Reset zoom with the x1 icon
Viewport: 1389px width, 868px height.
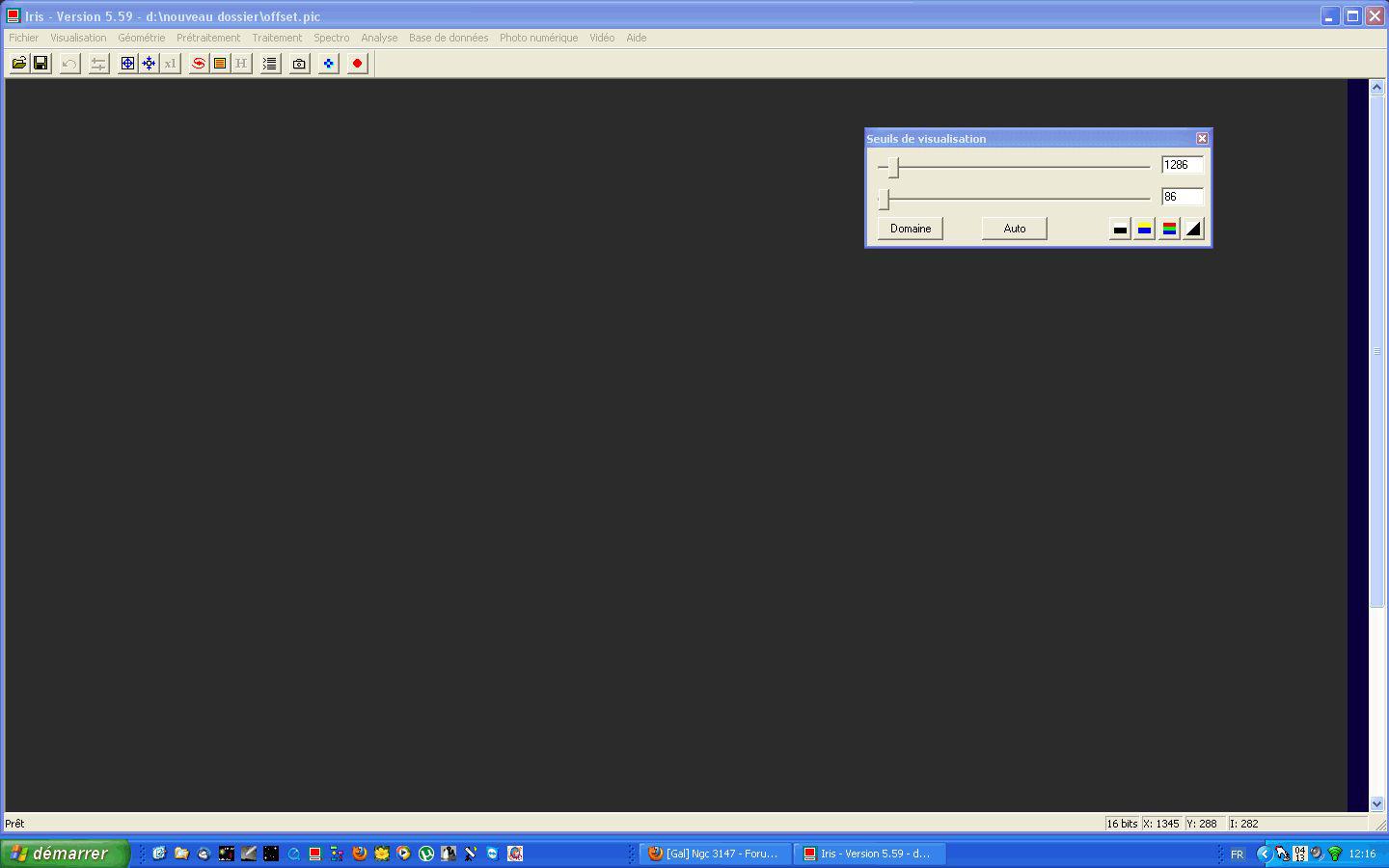pos(170,64)
